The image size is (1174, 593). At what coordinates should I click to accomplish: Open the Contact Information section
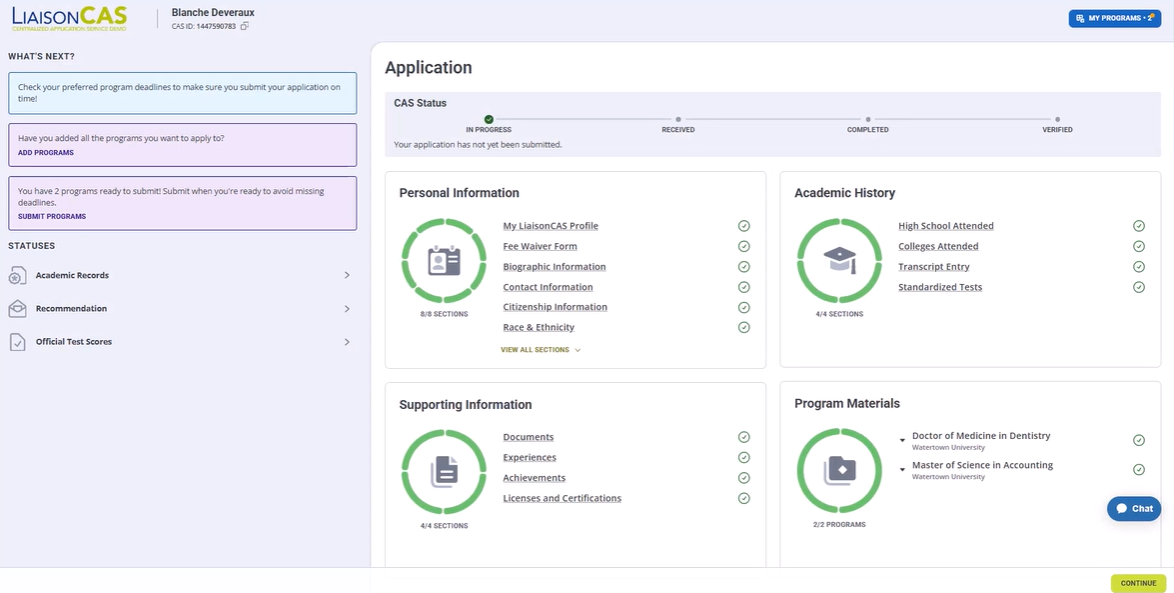point(548,287)
